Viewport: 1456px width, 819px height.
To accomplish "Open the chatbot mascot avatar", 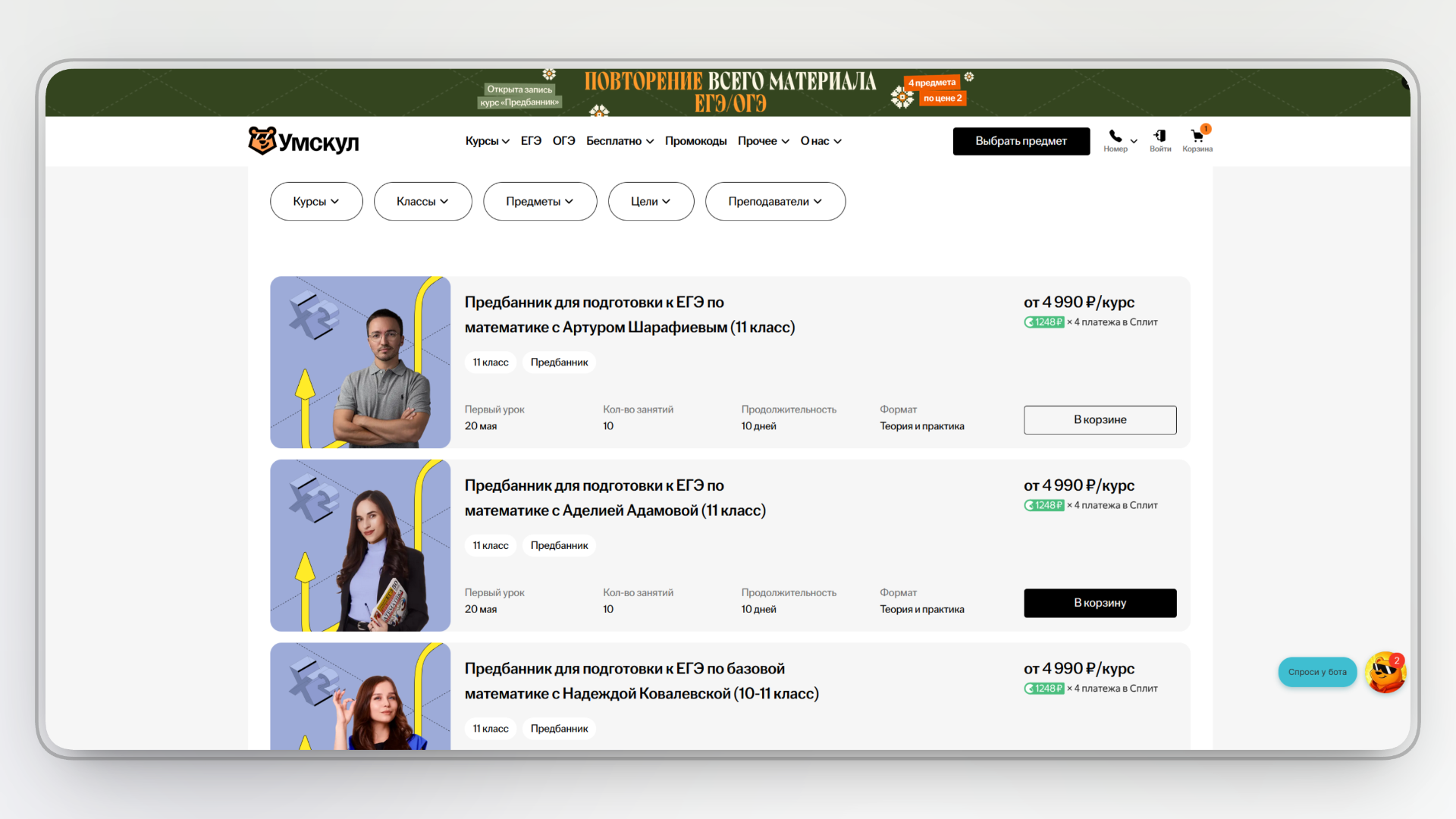I will 1385,672.
